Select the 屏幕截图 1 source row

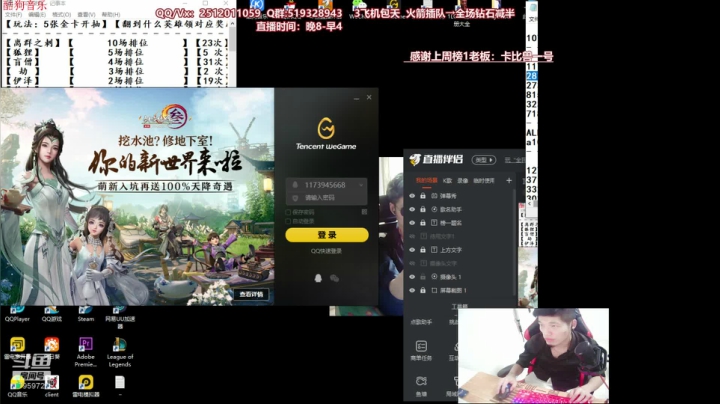point(460,290)
